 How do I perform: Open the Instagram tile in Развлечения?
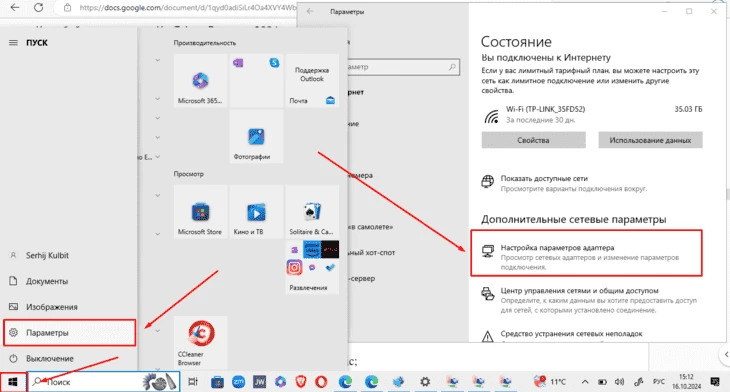tap(294, 268)
